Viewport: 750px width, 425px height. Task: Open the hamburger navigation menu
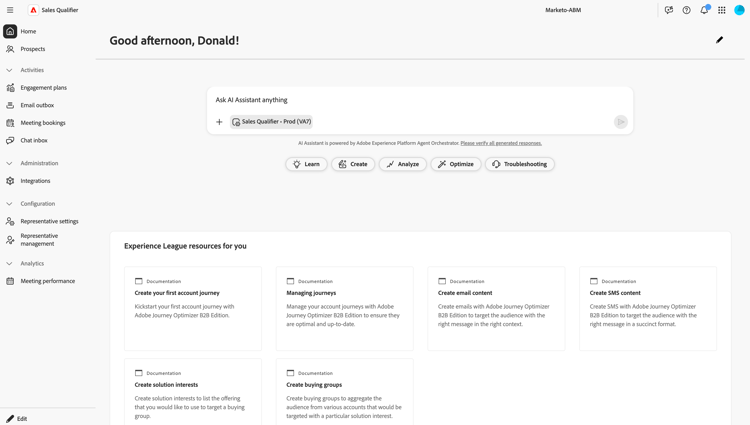point(10,10)
